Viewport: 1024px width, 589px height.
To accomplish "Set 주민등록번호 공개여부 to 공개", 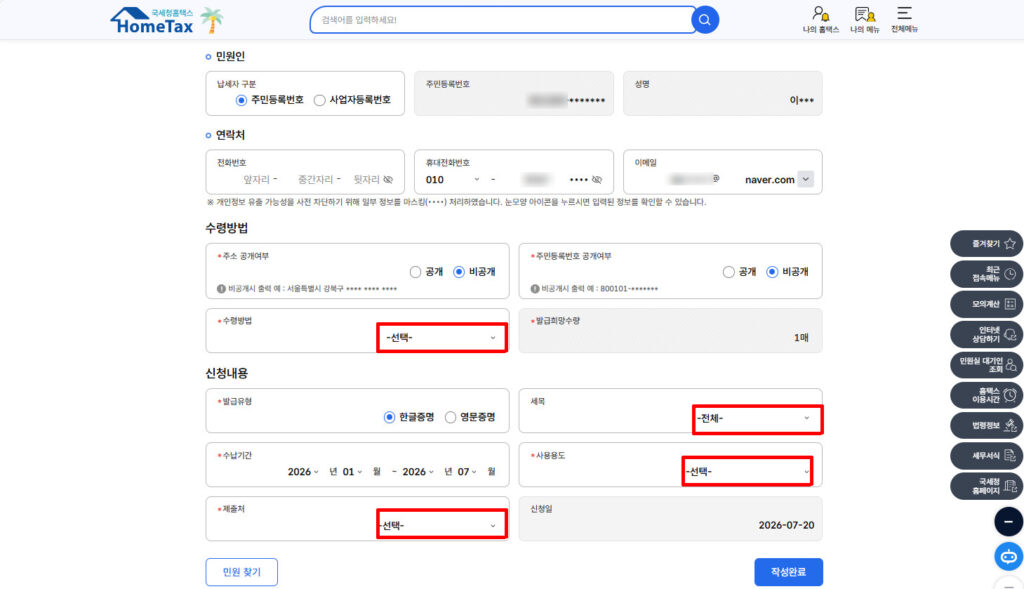I will click(x=729, y=272).
